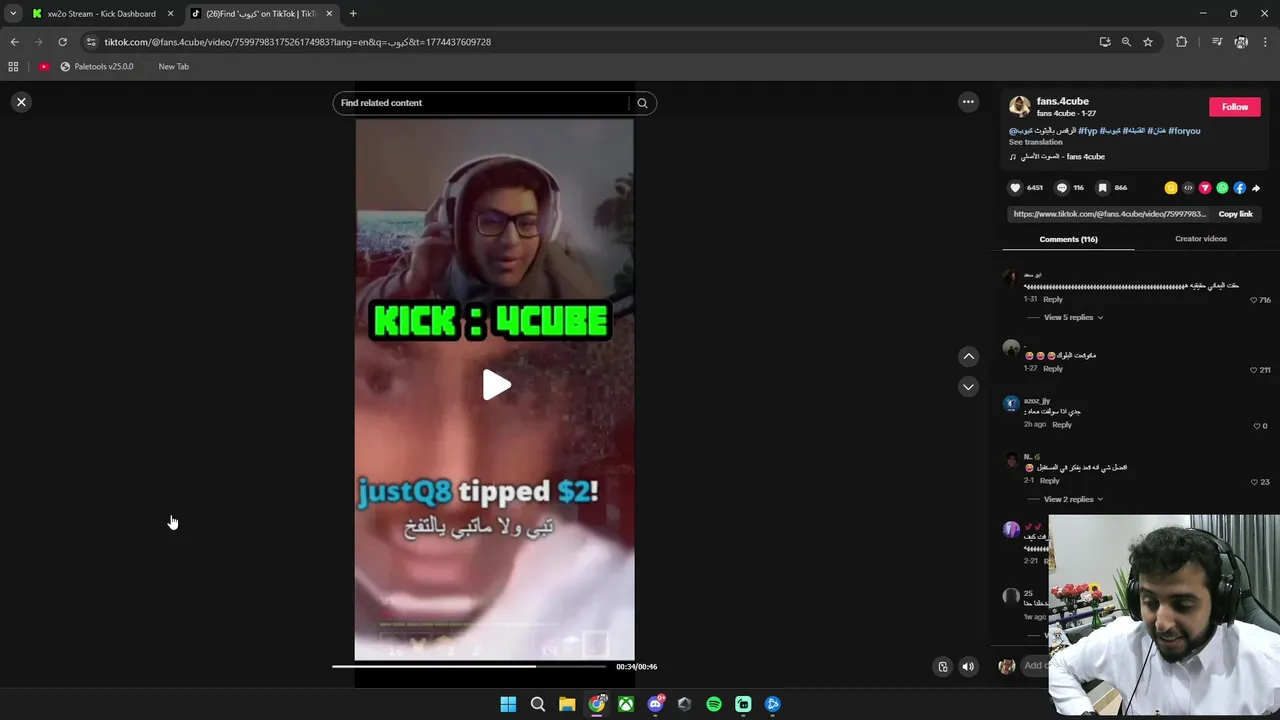Open the #fyp hashtag
The height and width of the screenshot is (720, 1280).
[1088, 131]
